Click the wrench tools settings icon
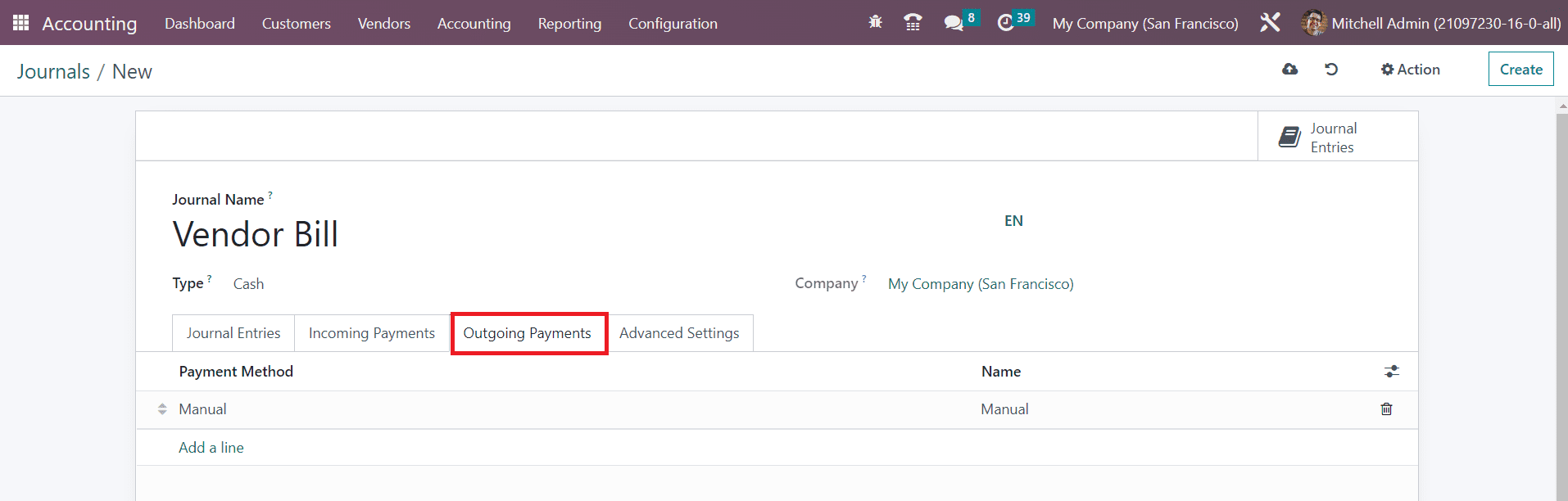The width and height of the screenshot is (1568, 501). pos(1270,23)
